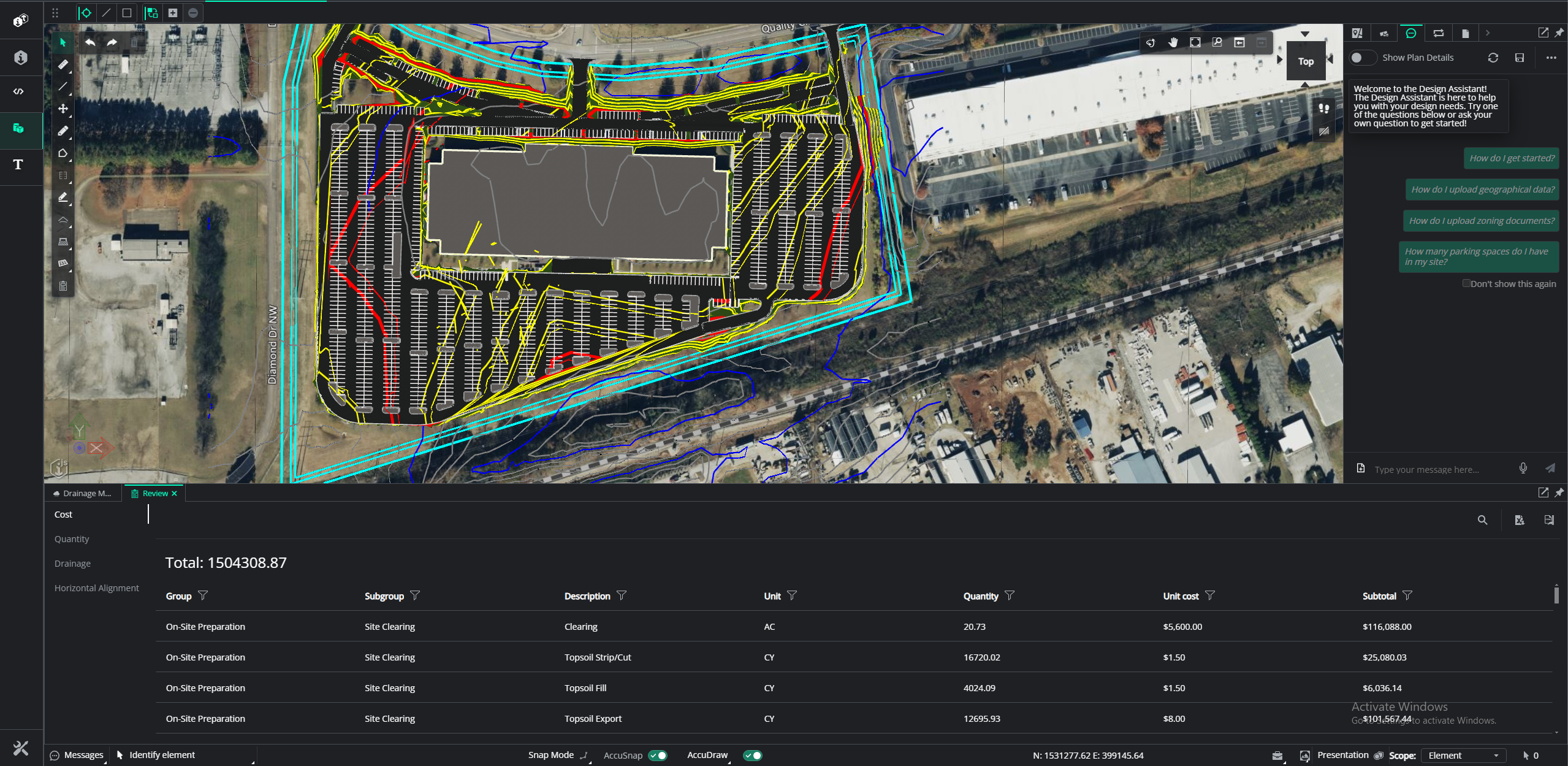Viewport: 1568px width, 766px height.
Task: Click the microphone icon in chat
Action: (1523, 469)
